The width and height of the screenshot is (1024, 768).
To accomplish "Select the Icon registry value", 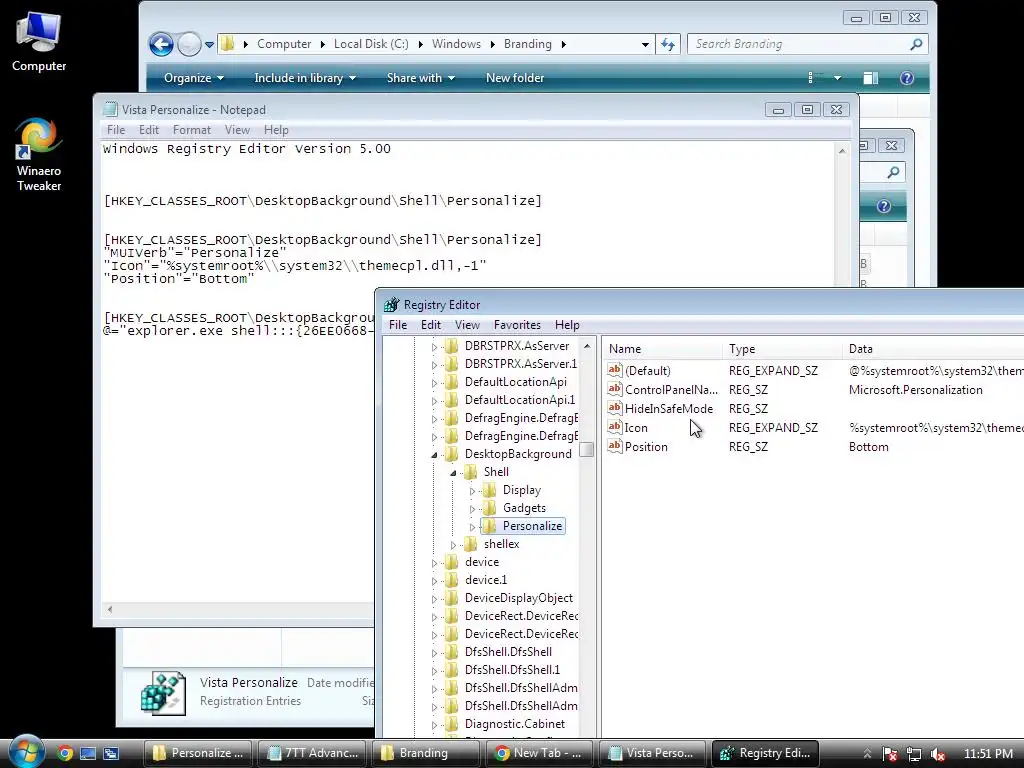I will [x=636, y=428].
